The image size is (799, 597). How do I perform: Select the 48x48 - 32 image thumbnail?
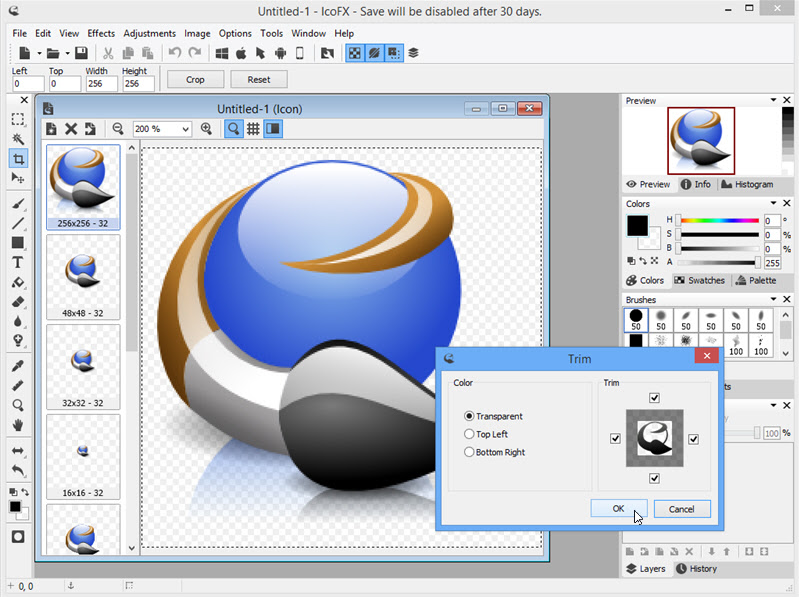point(83,277)
